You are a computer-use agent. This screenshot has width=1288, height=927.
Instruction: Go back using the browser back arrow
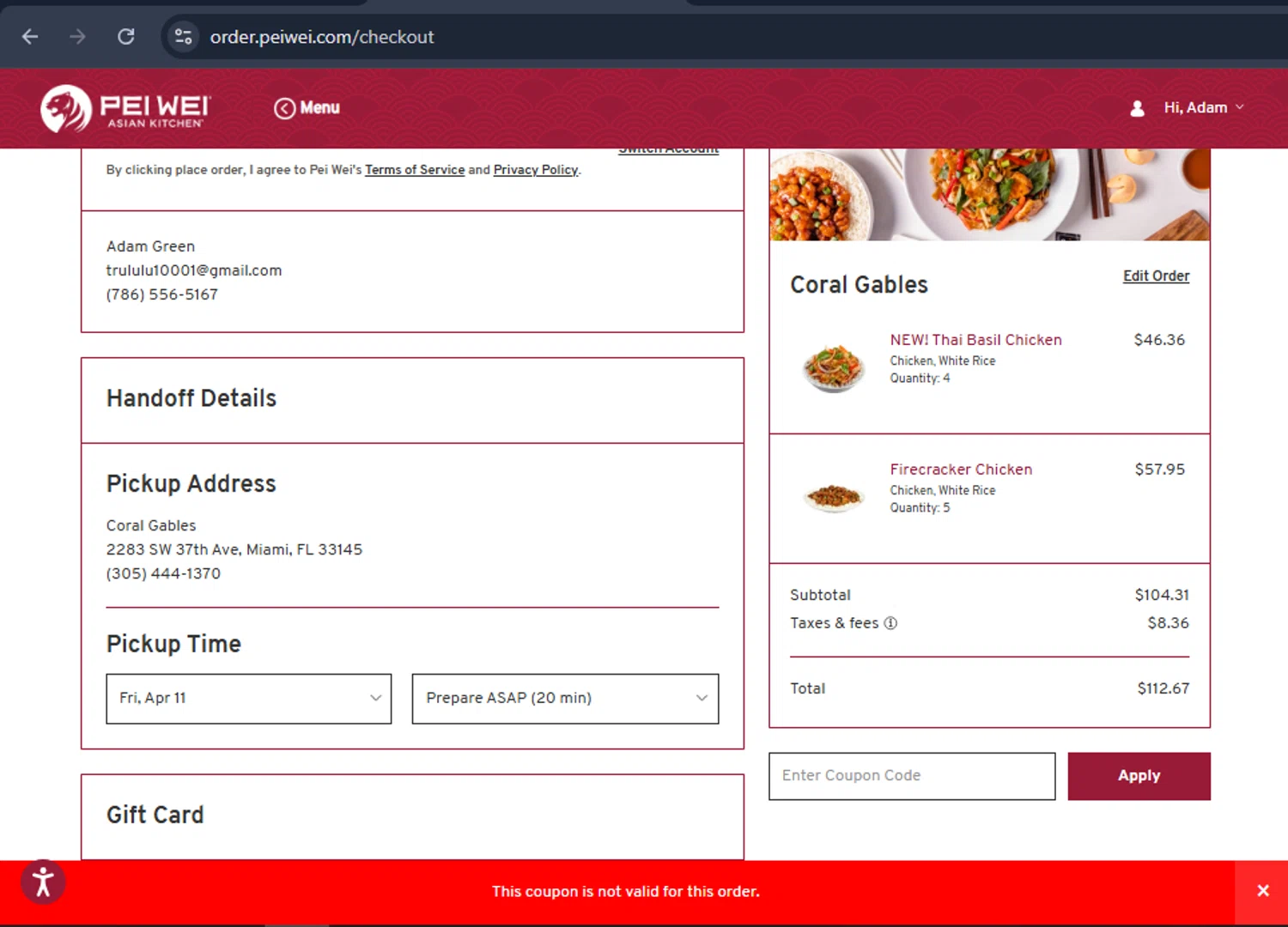click(30, 37)
